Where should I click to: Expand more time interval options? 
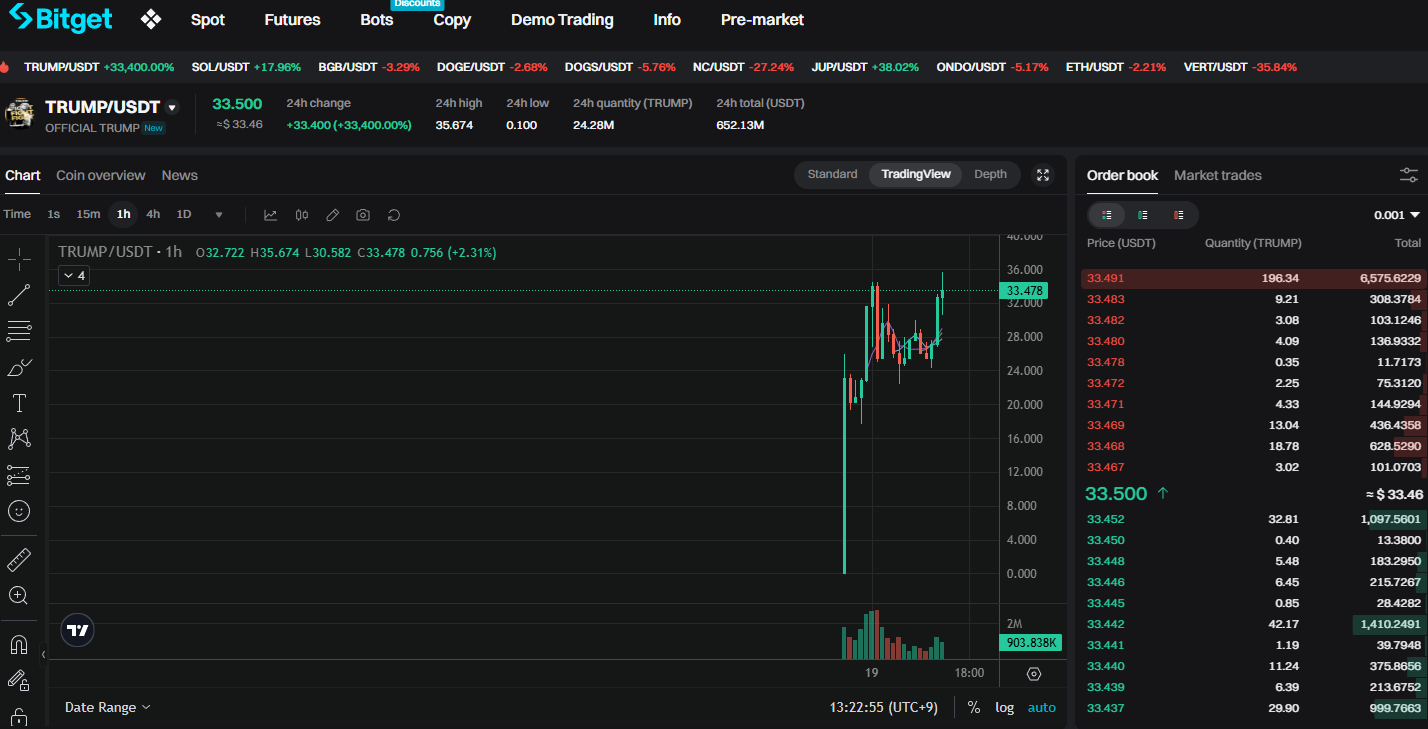(219, 214)
